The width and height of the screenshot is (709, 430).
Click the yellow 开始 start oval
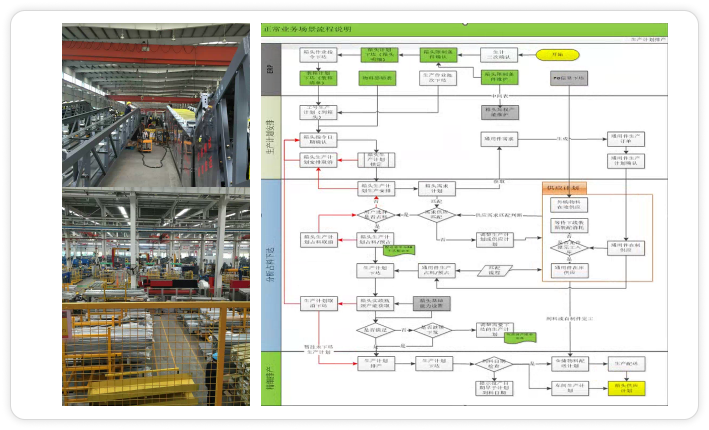click(x=557, y=53)
